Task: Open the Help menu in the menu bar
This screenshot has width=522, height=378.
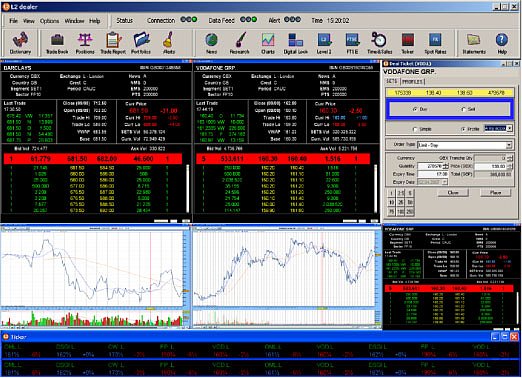Action: tap(95, 21)
